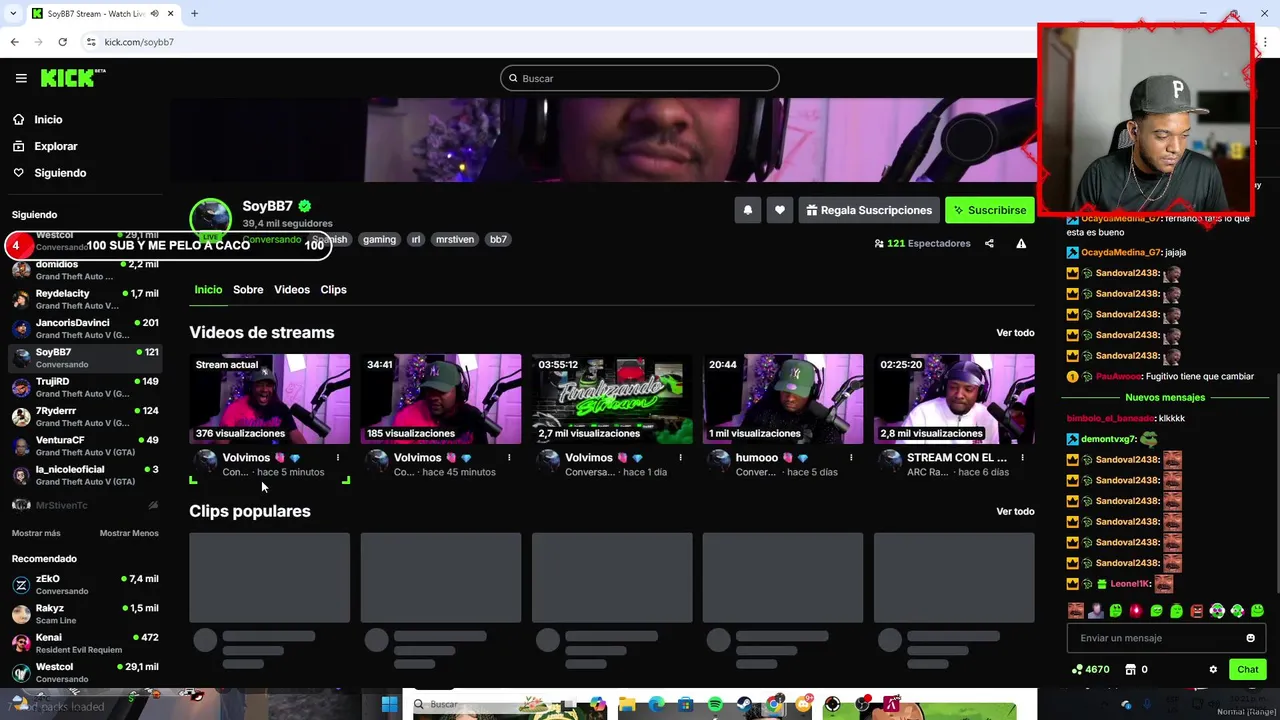Select the Inicio tab
This screenshot has height=720, width=1280.
pos(208,289)
